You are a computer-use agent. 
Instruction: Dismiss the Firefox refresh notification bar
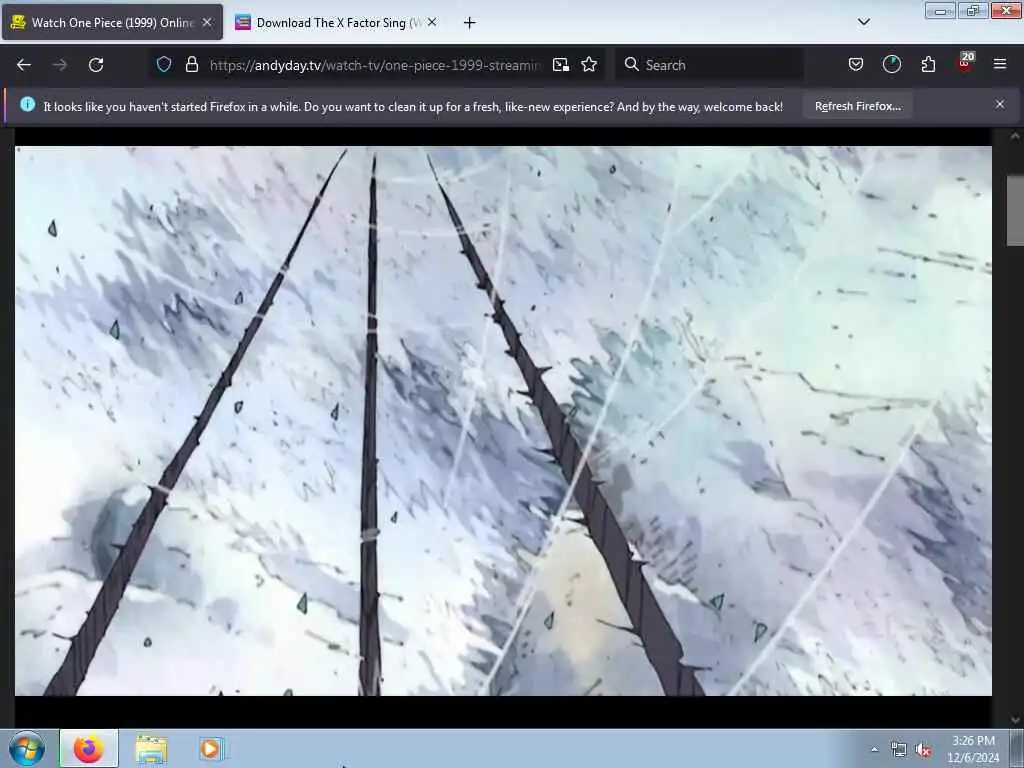[x=1000, y=104]
